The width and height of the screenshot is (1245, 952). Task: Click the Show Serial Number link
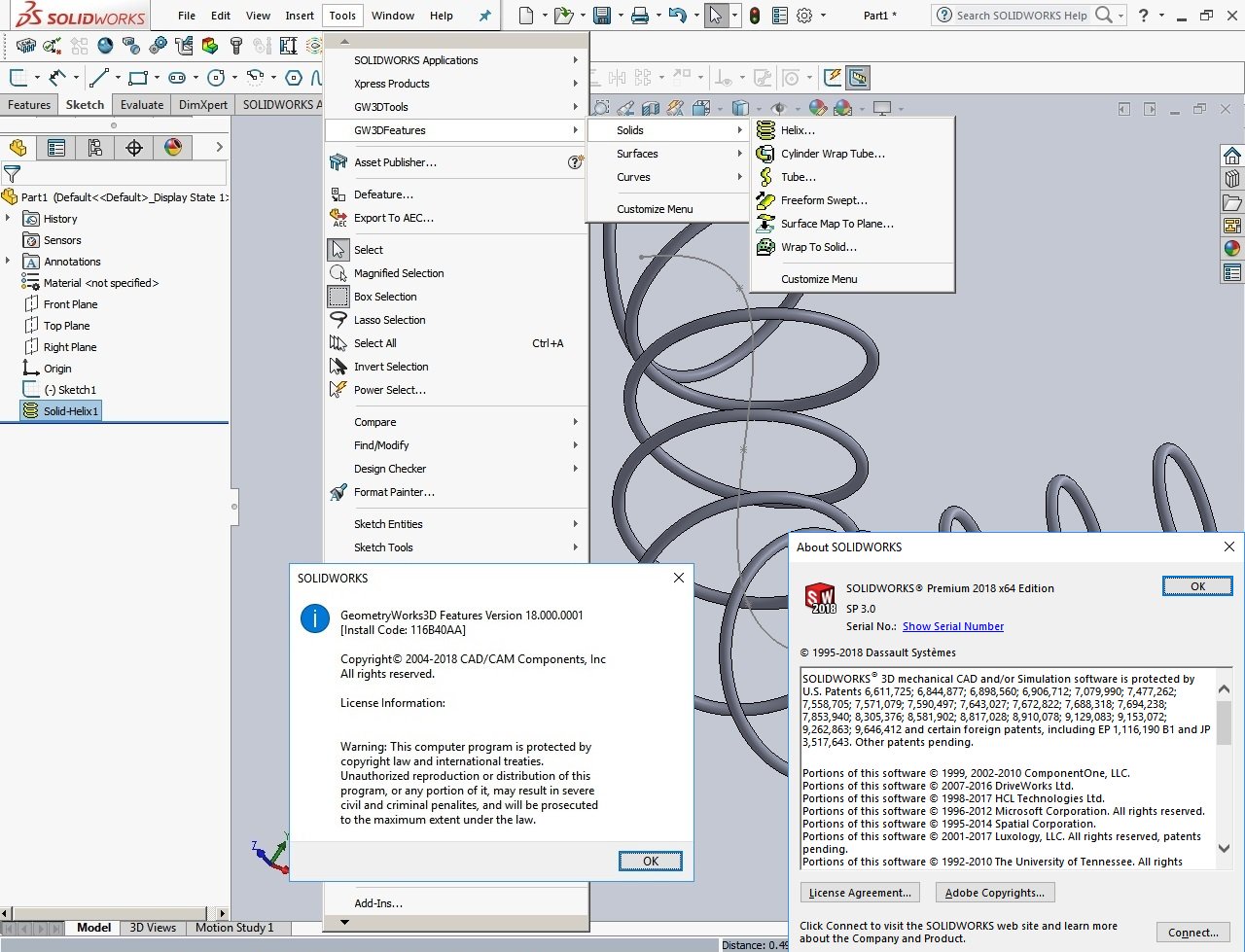coord(952,626)
